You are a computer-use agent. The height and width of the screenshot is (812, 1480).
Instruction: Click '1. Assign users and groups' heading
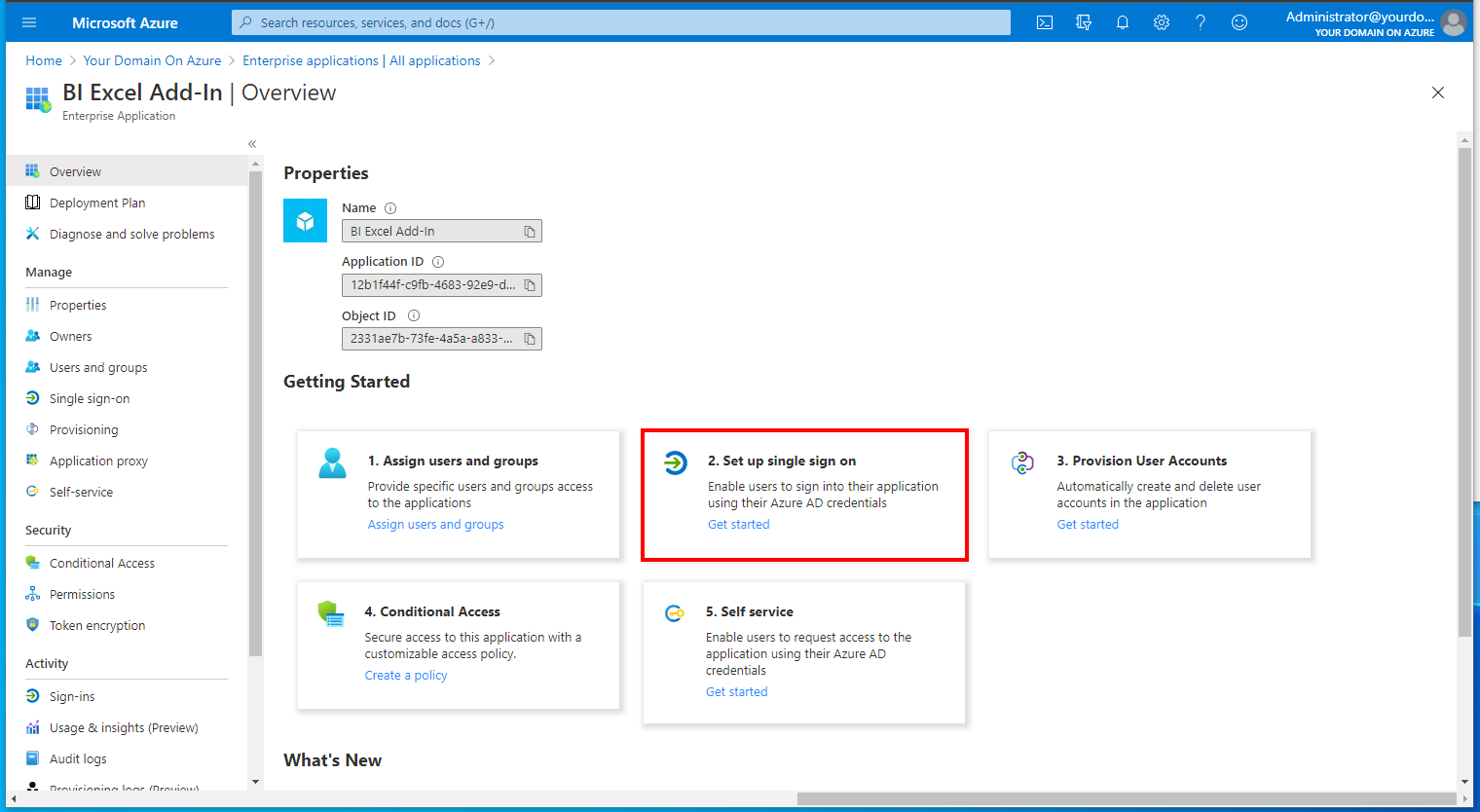point(453,461)
